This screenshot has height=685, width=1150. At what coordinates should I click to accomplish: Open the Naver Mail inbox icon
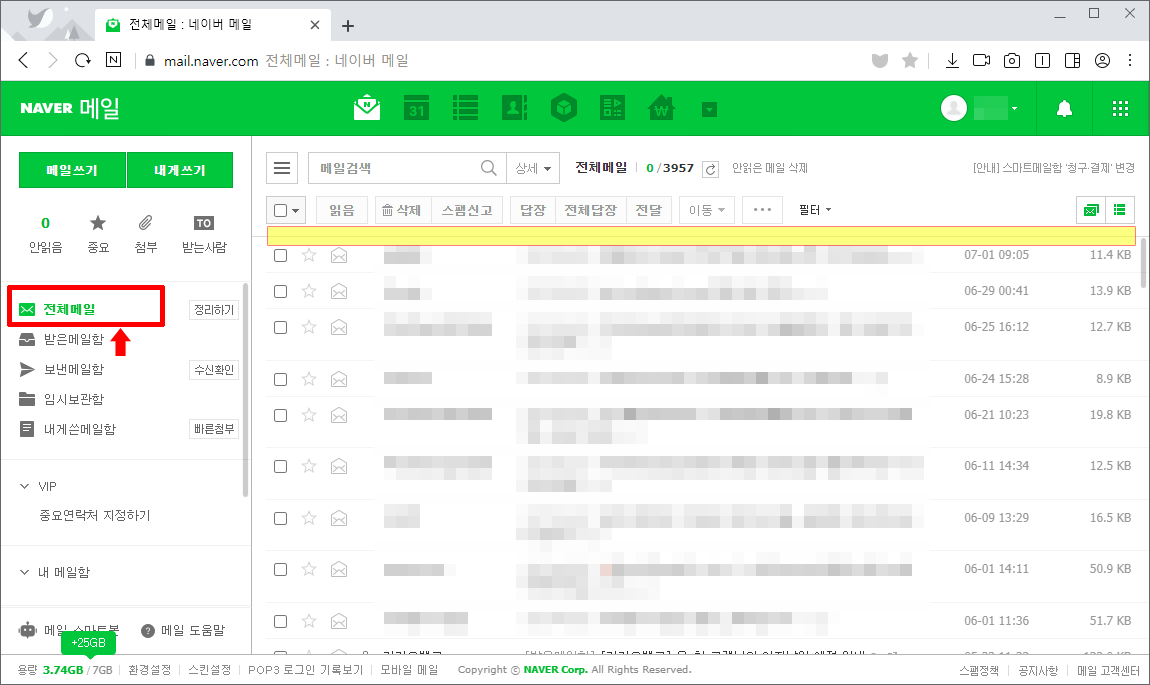click(x=367, y=108)
